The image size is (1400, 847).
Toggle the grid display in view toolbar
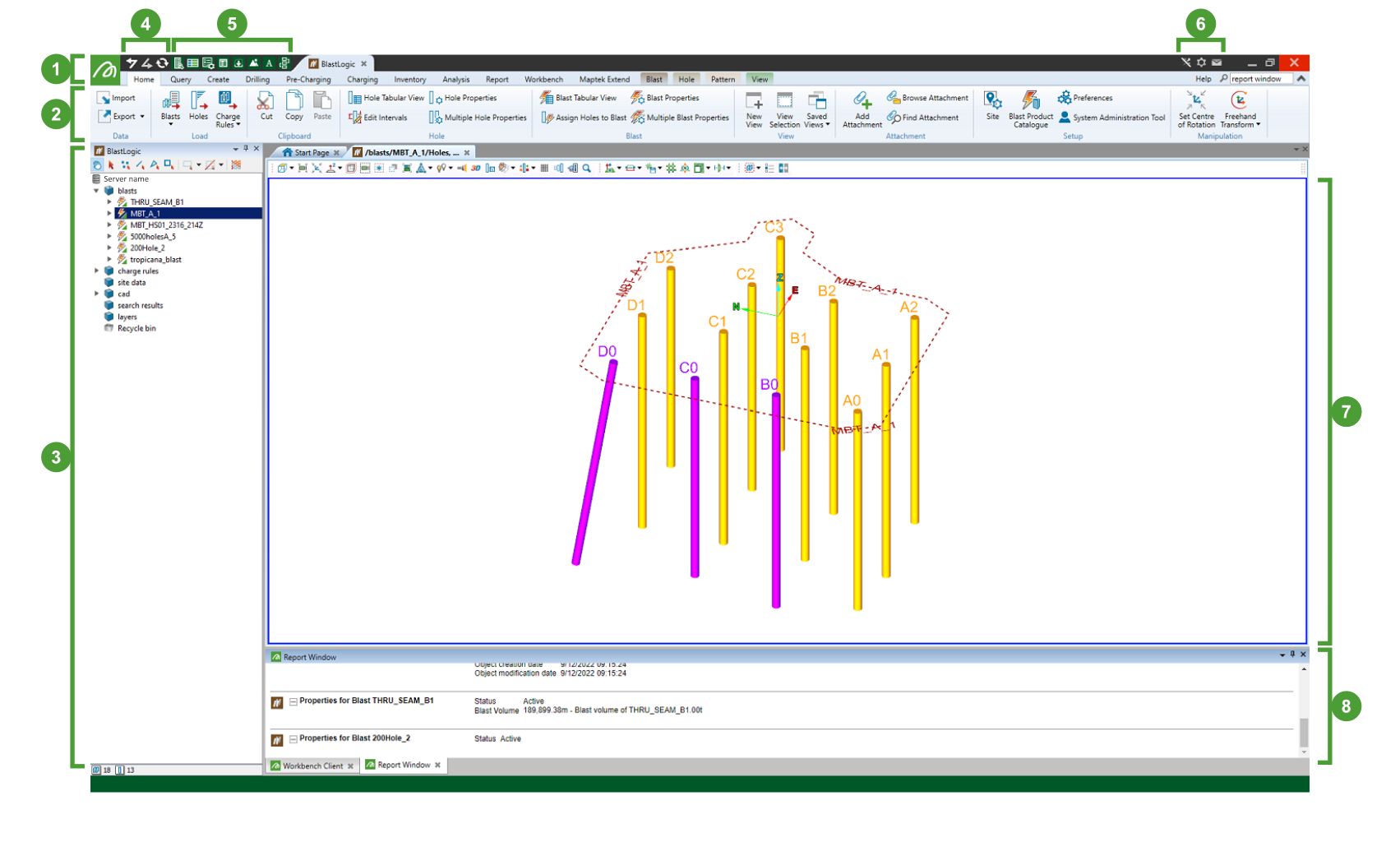click(544, 169)
